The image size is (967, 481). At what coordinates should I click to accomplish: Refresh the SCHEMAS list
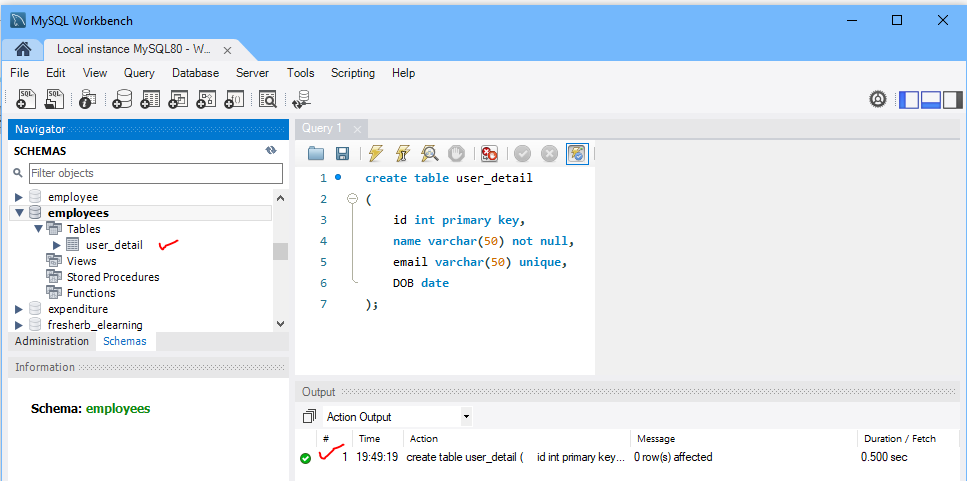tap(271, 150)
